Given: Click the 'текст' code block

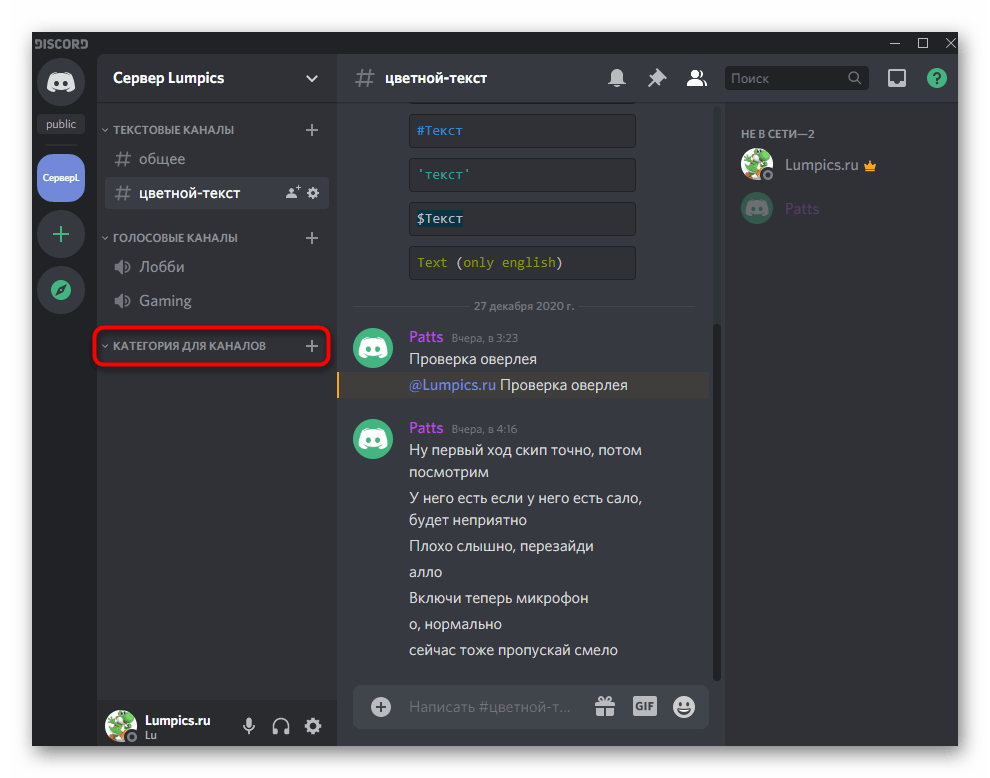Looking at the screenshot, I should click(x=522, y=175).
